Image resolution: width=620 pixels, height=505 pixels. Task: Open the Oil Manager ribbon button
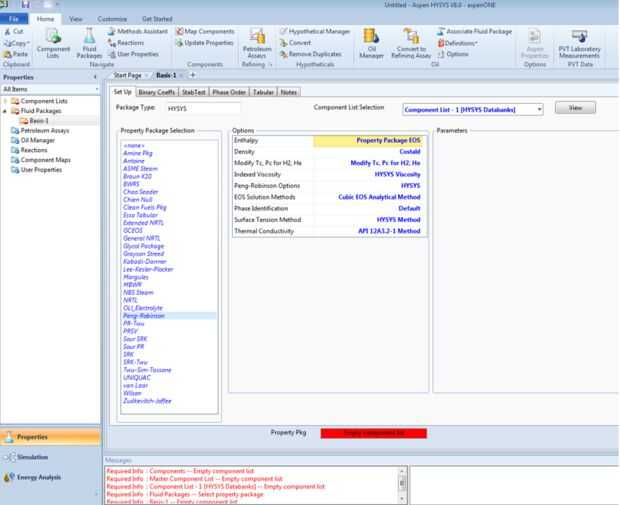371,44
